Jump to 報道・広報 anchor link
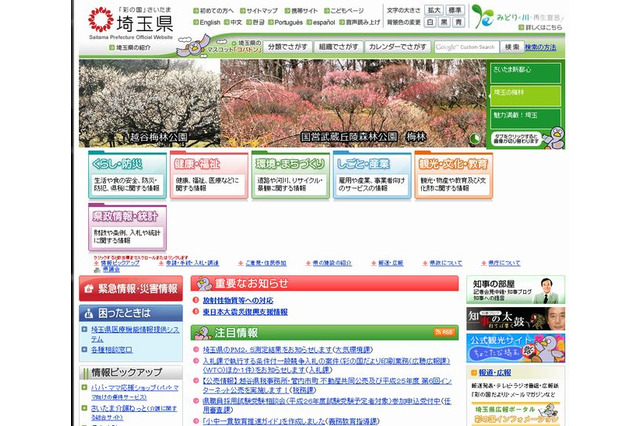This screenshot has height=426, width=640. (391, 263)
